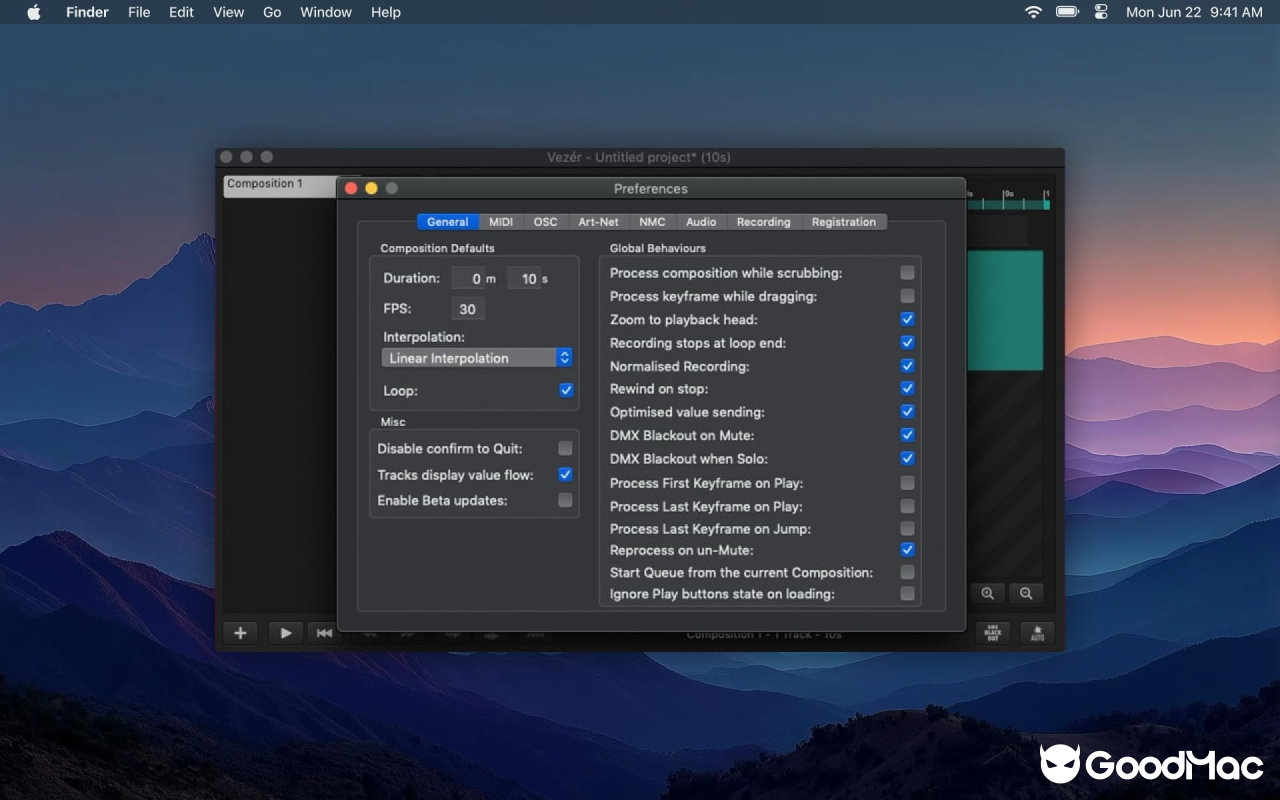The height and width of the screenshot is (800, 1280).
Task: Minimize Preferences with the yellow button
Action: click(x=371, y=188)
